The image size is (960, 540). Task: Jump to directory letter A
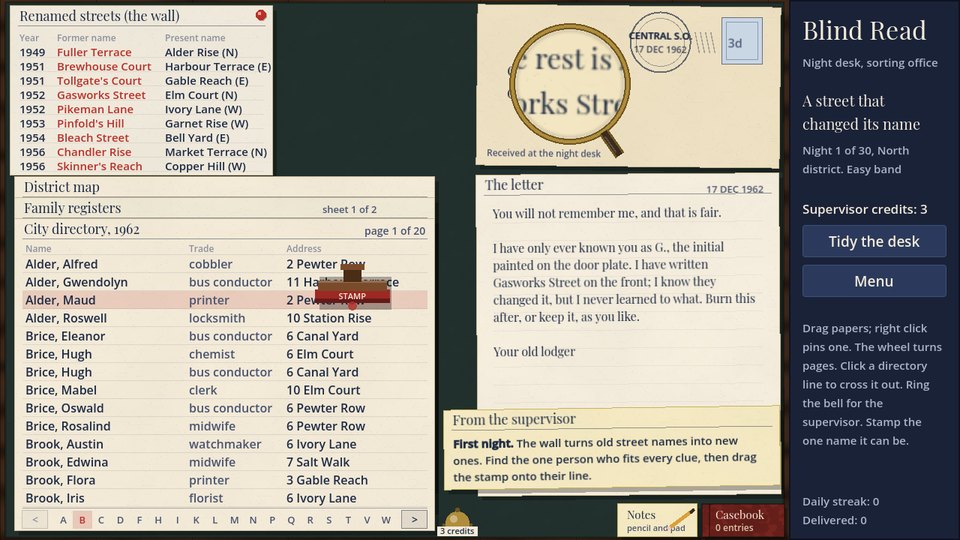click(x=63, y=520)
